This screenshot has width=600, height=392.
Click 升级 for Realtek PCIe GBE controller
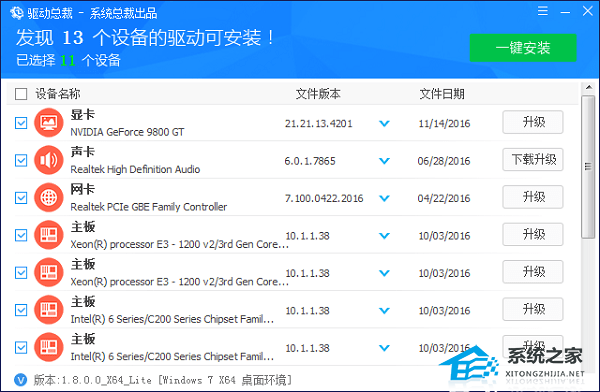click(x=533, y=197)
